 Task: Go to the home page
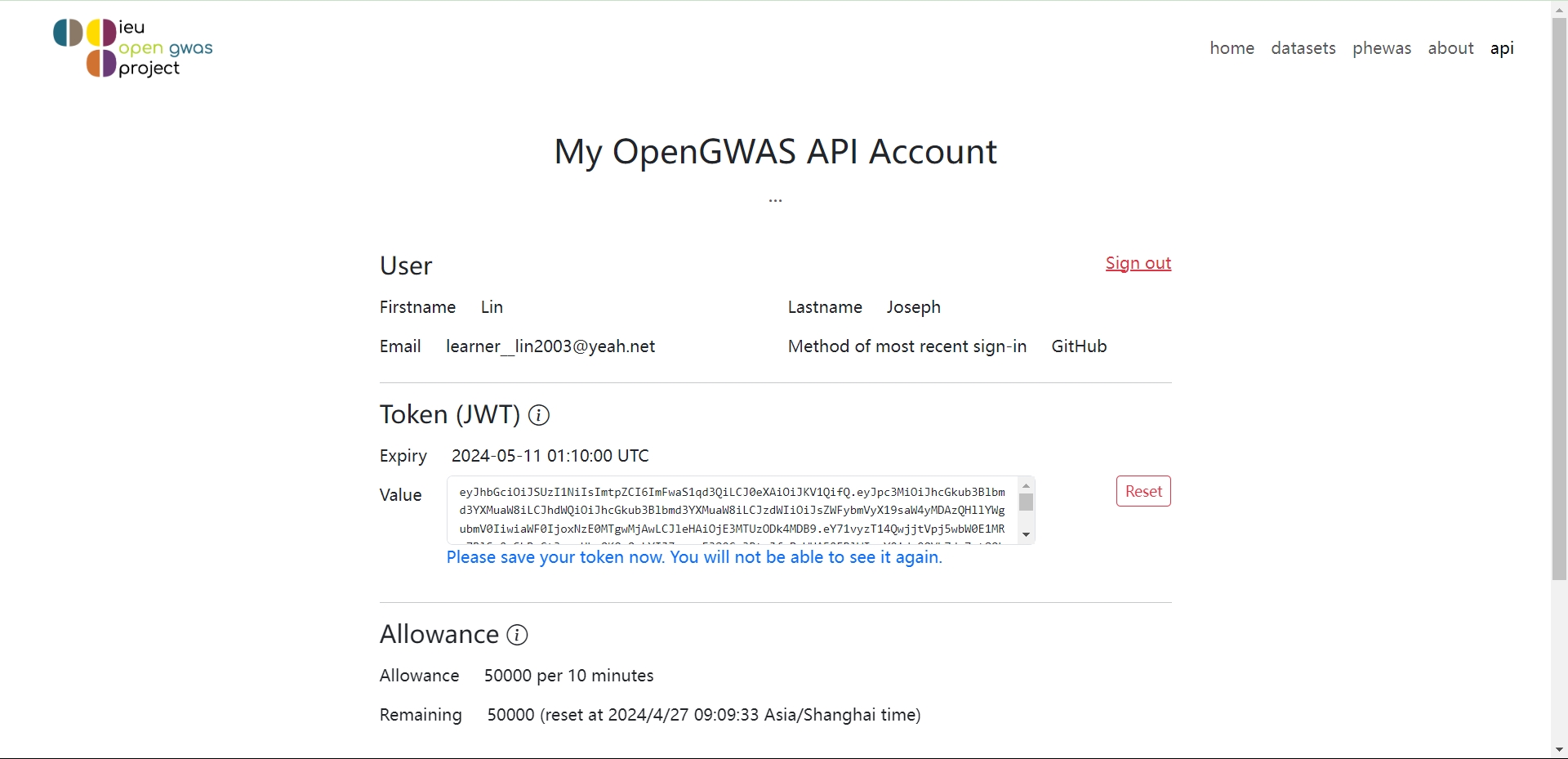[x=1232, y=48]
